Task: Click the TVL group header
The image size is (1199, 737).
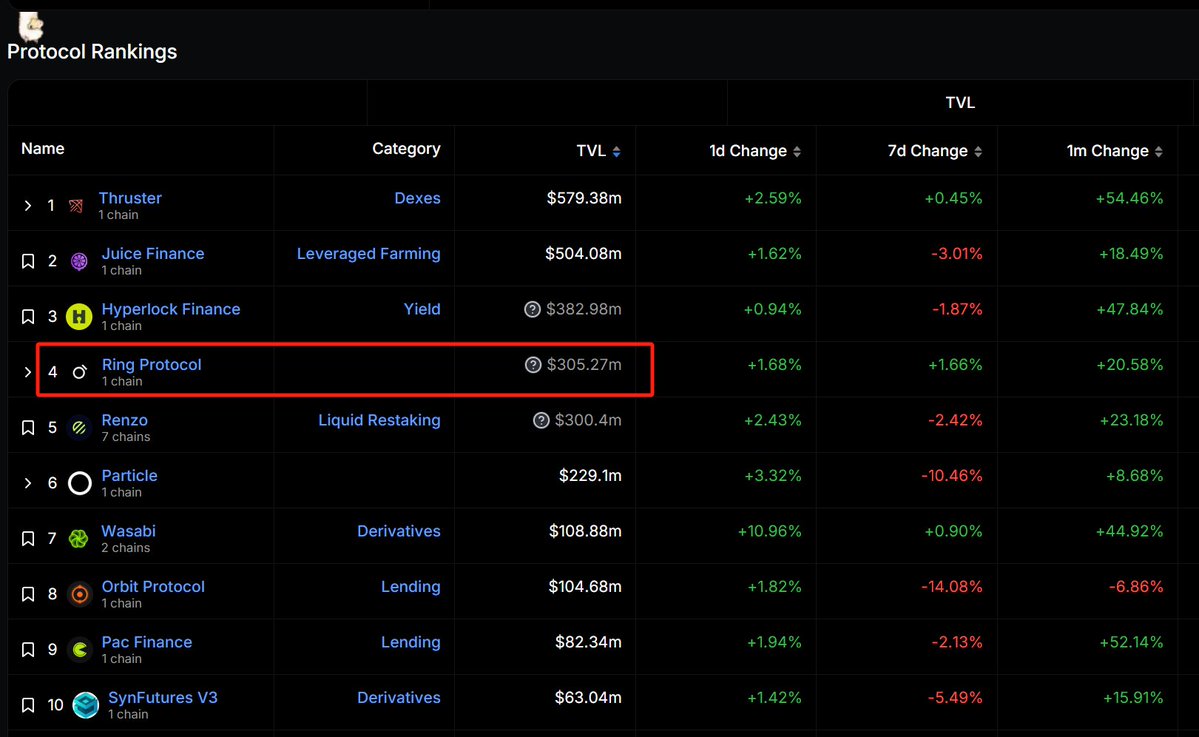Action: [x=960, y=102]
